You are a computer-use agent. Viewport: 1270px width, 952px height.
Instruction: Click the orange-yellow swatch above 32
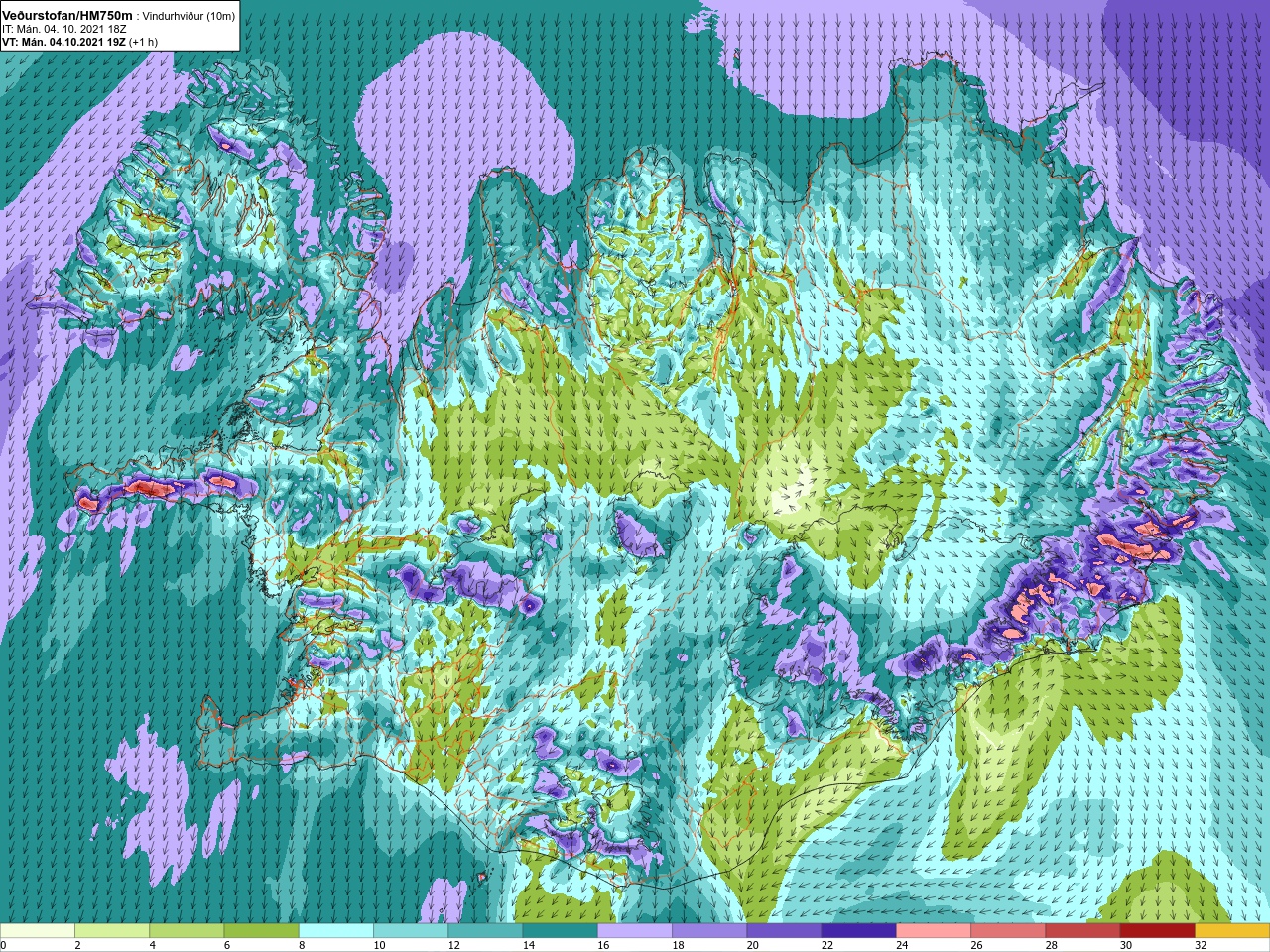click(1232, 931)
